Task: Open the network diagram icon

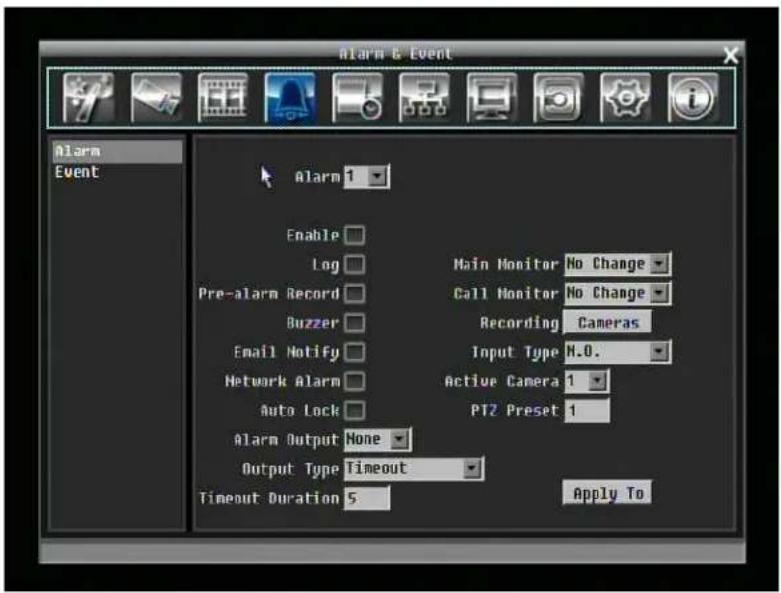Action: tap(424, 98)
